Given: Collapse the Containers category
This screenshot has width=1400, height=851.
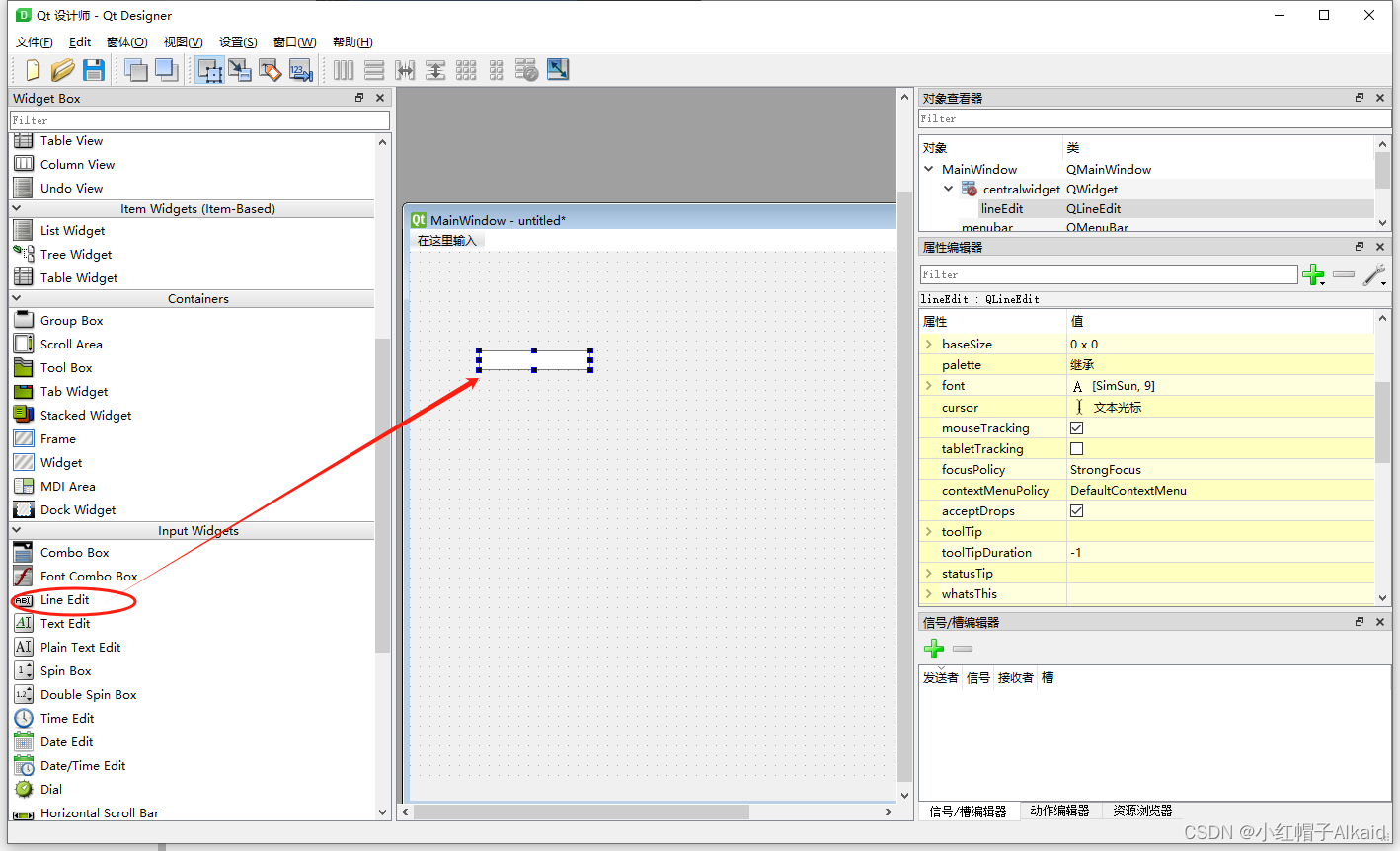Looking at the screenshot, I should click(17, 298).
